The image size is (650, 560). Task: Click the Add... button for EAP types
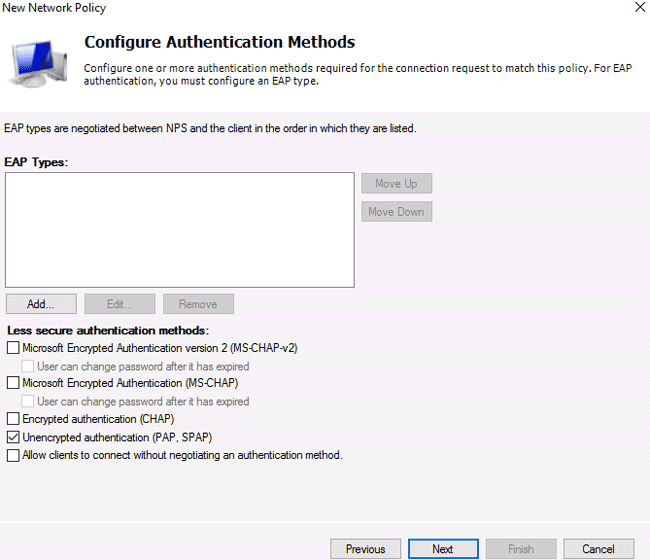pos(41,304)
